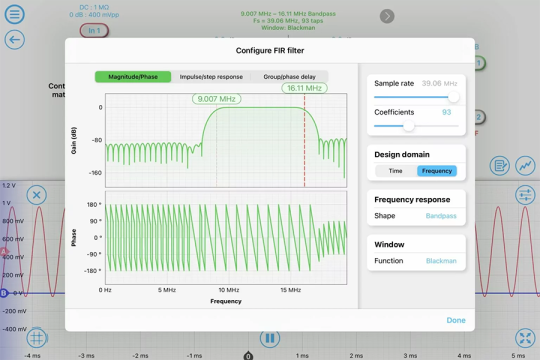Click Done to close FIR configuration

pos(456,320)
